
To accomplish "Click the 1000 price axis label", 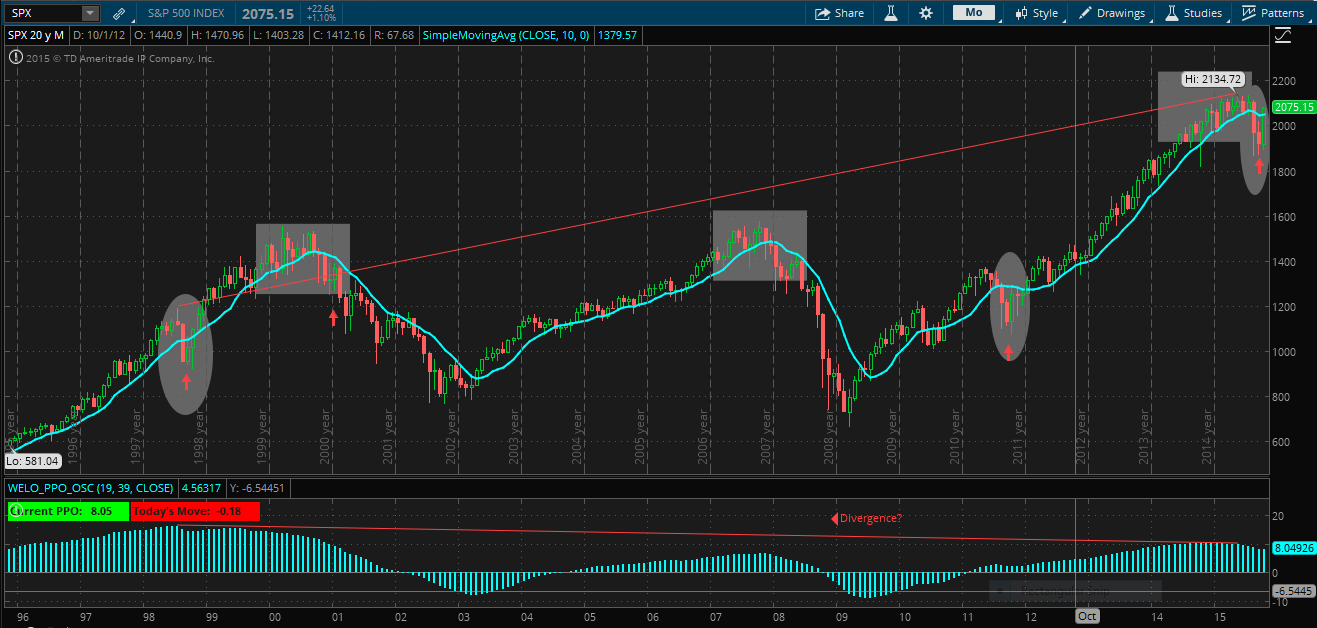I will tap(1286, 352).
